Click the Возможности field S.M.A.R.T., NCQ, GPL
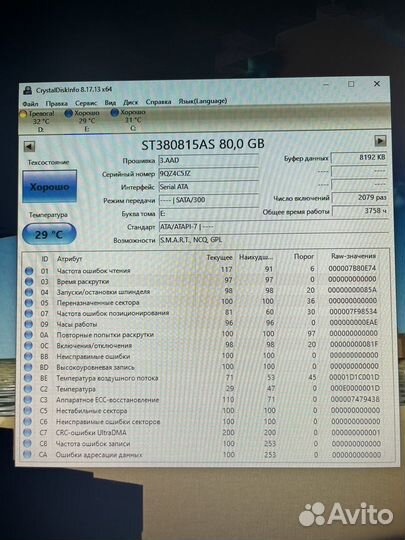 point(273,240)
